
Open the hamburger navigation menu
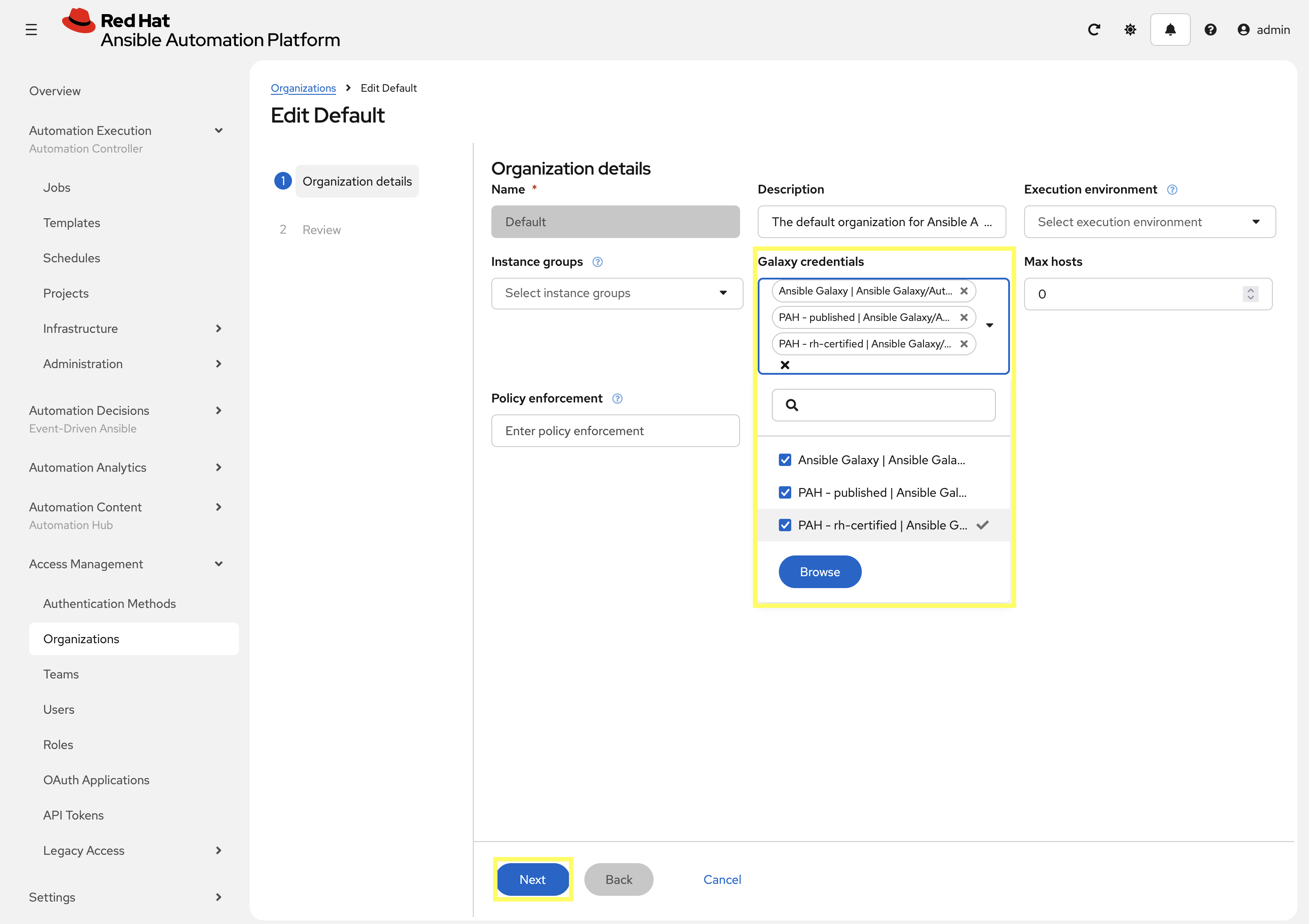pyautogui.click(x=31, y=29)
